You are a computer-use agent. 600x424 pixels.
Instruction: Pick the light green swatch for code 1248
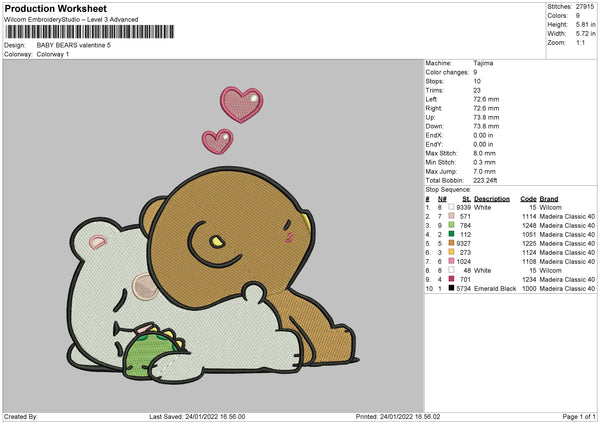tap(452, 225)
